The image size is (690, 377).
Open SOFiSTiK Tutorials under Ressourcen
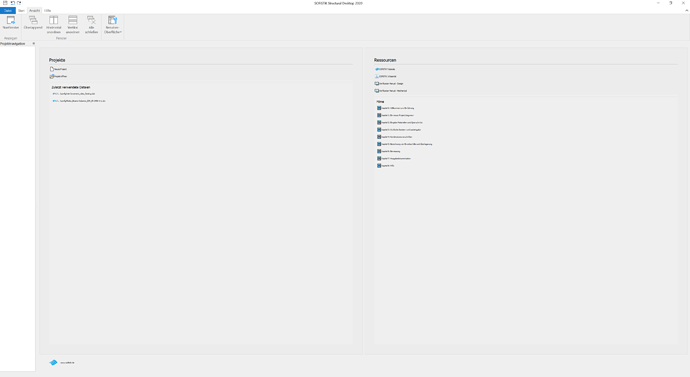point(385,69)
